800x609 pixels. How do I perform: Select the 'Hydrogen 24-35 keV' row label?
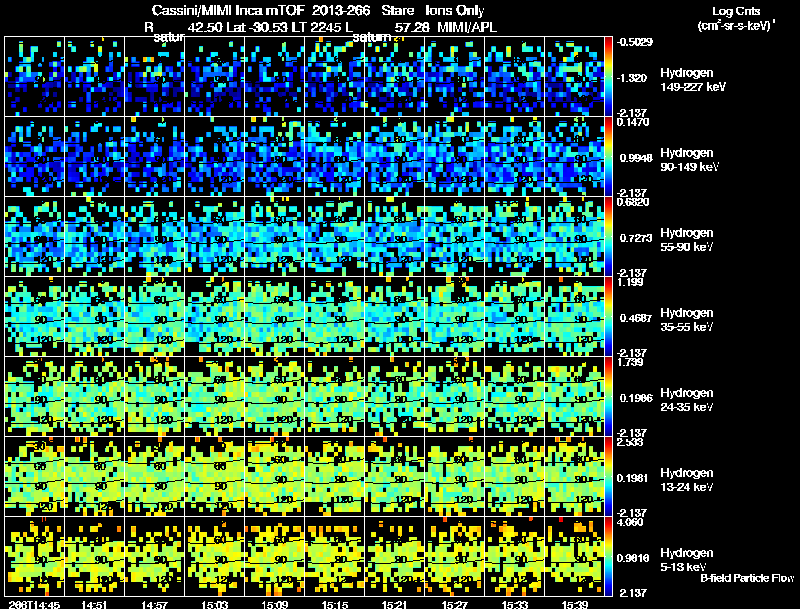tap(687, 400)
